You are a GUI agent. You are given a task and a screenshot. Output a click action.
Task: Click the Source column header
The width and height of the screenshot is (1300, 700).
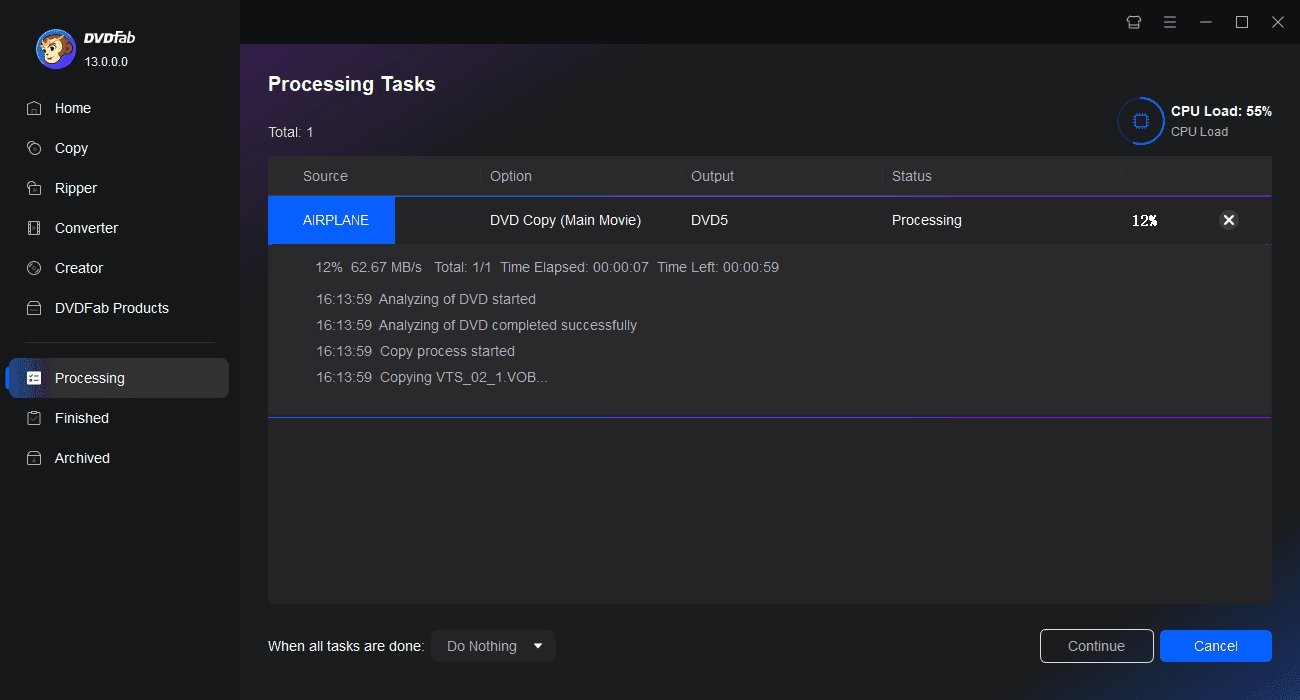(325, 176)
